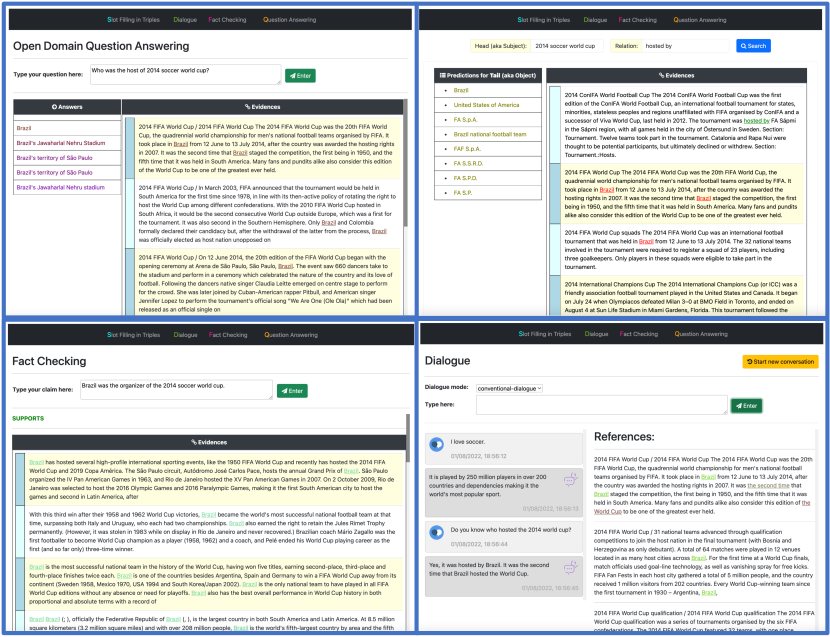Open the Dialogue mode dropdown

tap(509, 389)
